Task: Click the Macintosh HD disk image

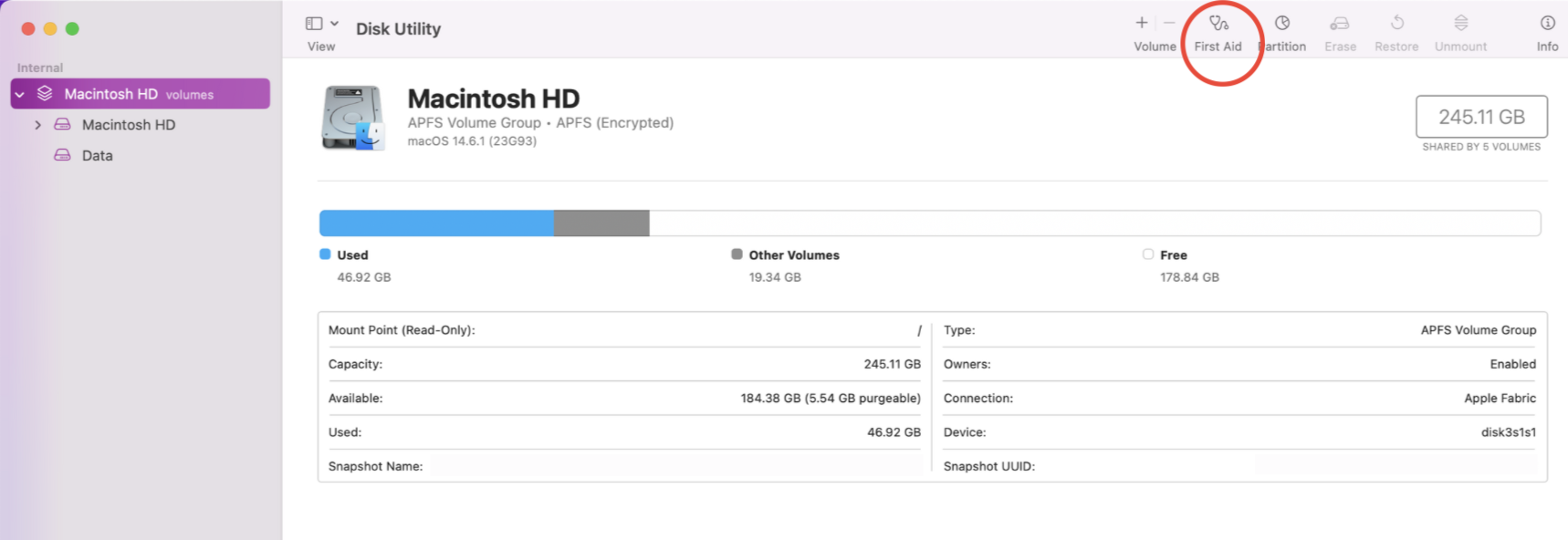Action: click(352, 118)
